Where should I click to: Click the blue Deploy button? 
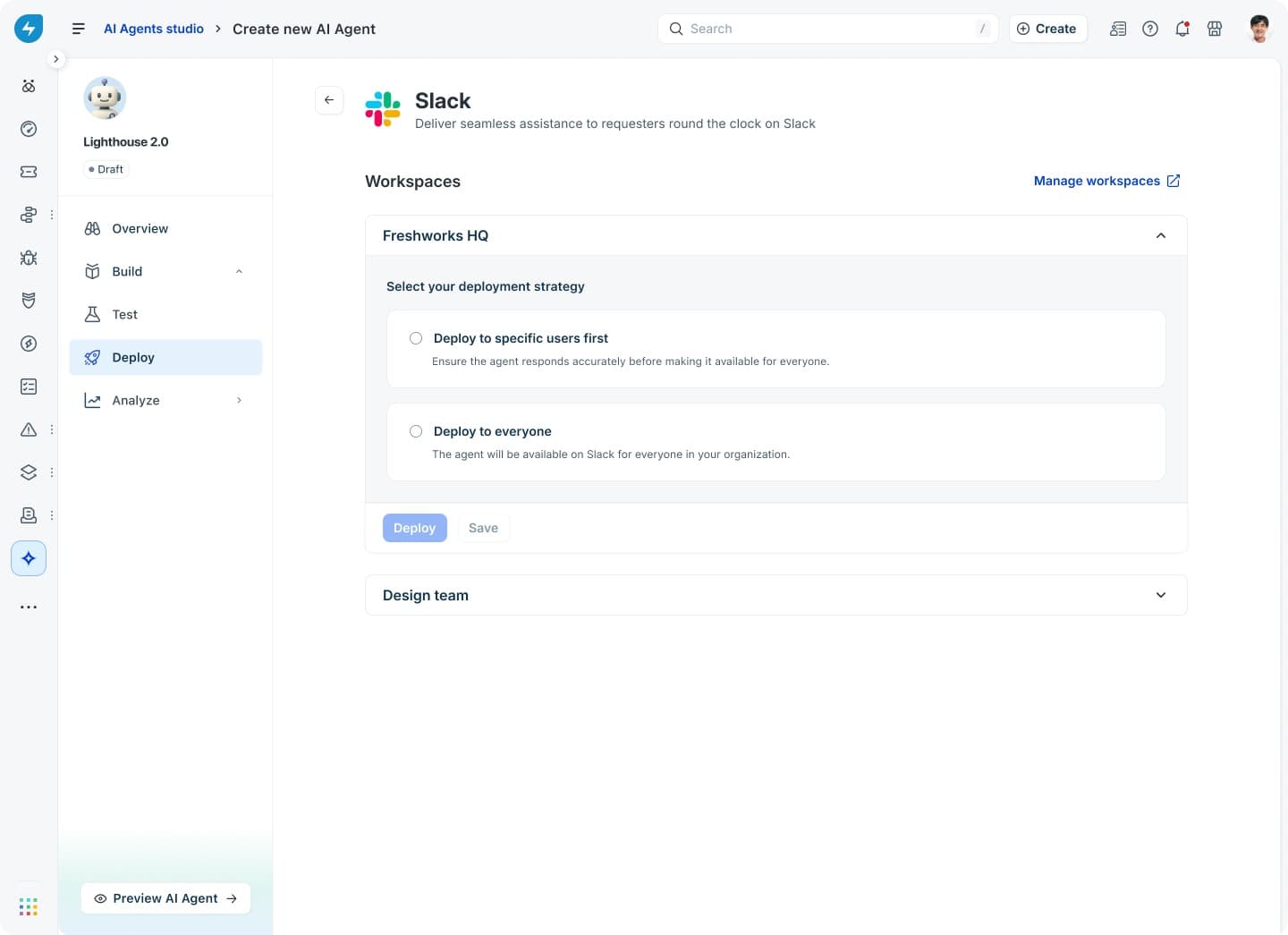pyautogui.click(x=415, y=528)
